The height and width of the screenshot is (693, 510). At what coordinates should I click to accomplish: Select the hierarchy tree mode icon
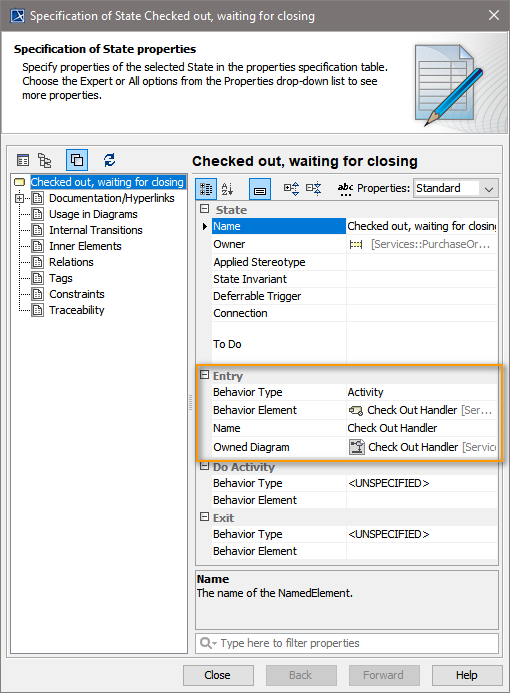[44, 160]
